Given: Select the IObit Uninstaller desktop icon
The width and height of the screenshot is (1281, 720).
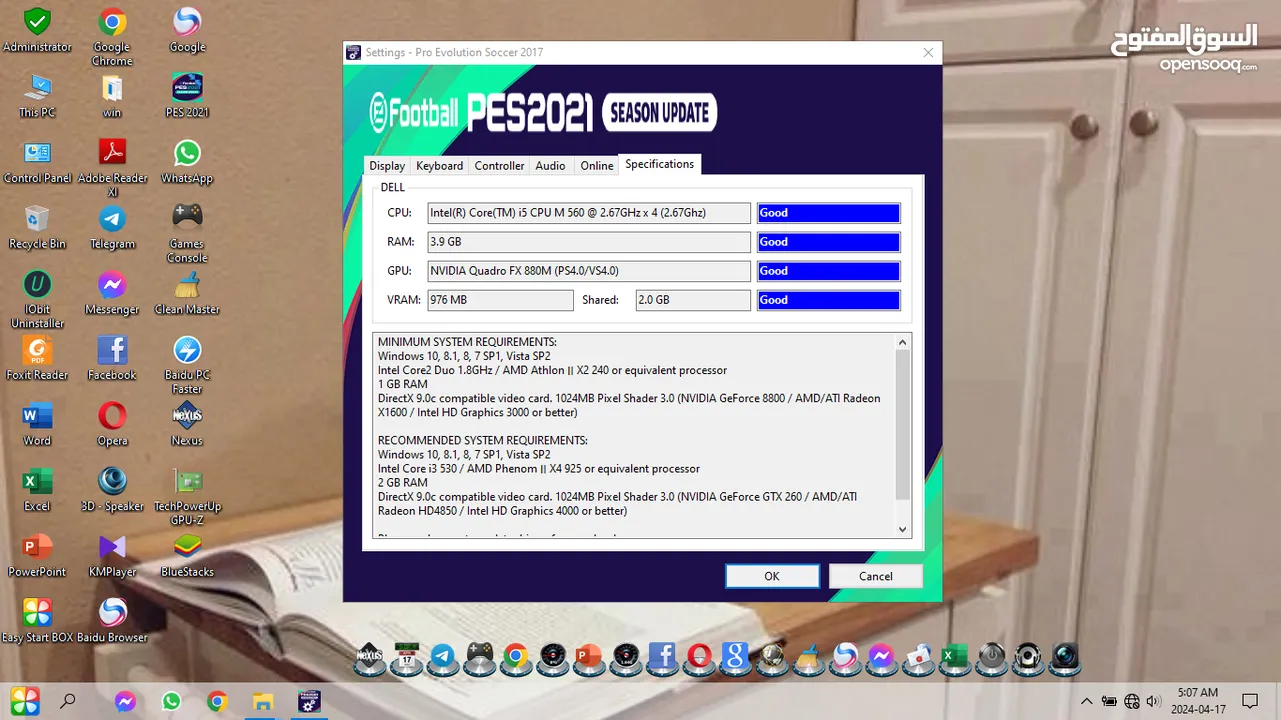Looking at the screenshot, I should (37, 299).
